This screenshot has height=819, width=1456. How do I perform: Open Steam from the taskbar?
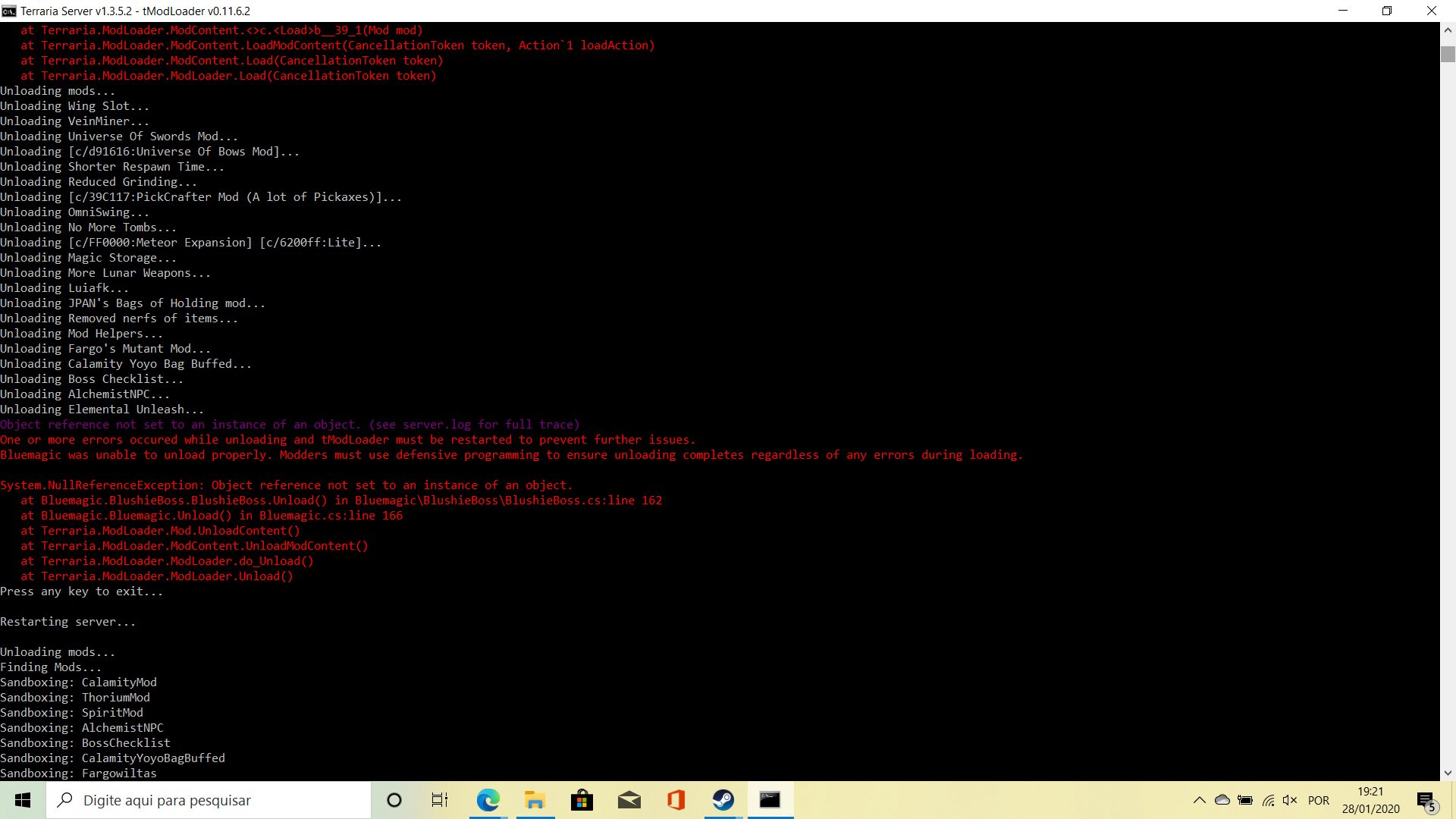point(723,800)
